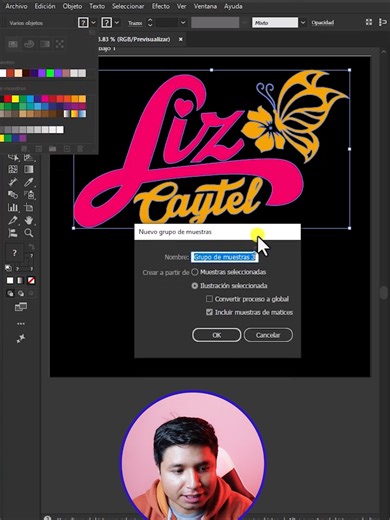The image size is (390, 520).
Task: Select the Slice tool
Action: (13, 220)
